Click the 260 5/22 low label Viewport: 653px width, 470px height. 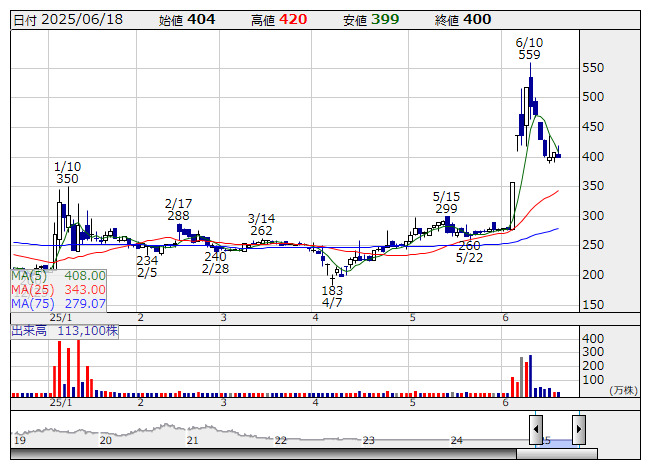(x=469, y=252)
